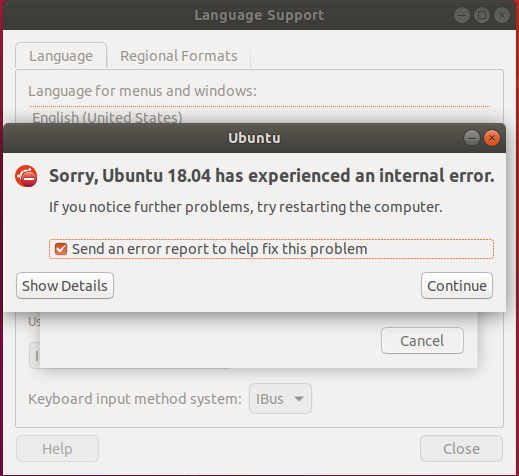Click the Cancel button

click(x=422, y=341)
